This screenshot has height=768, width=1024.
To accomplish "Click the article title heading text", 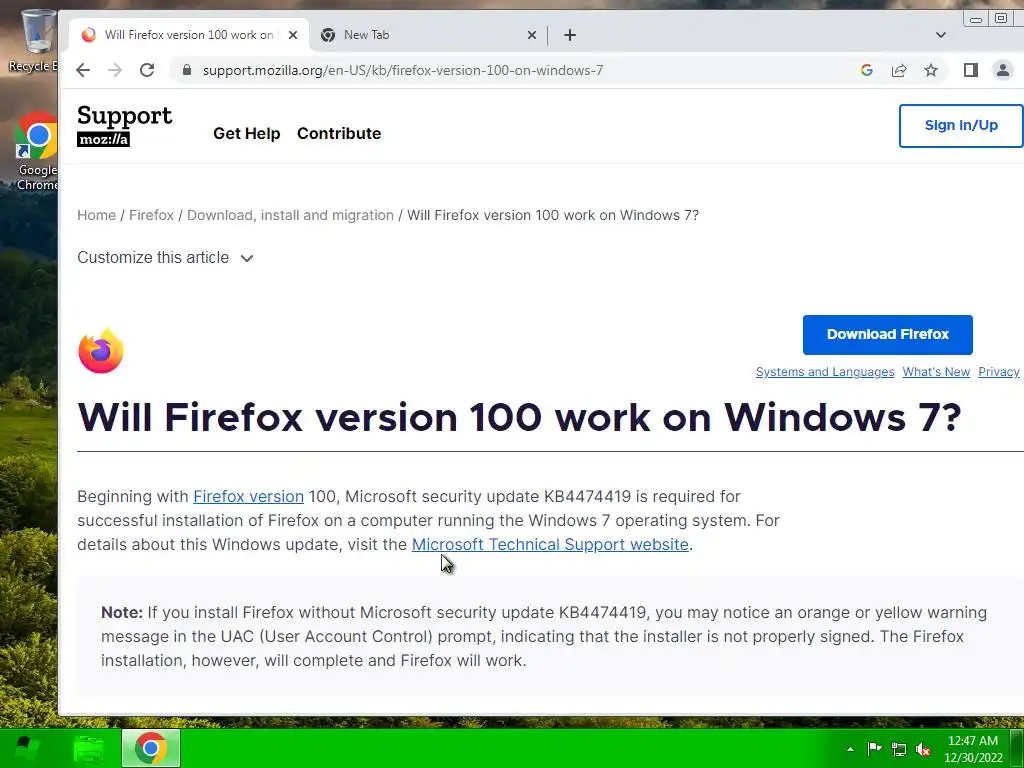I will [520, 417].
